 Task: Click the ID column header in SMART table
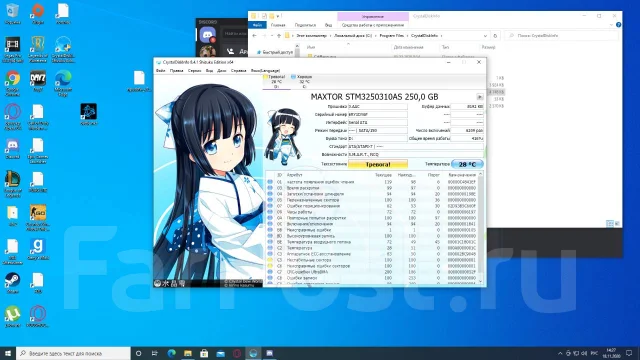point(279,175)
